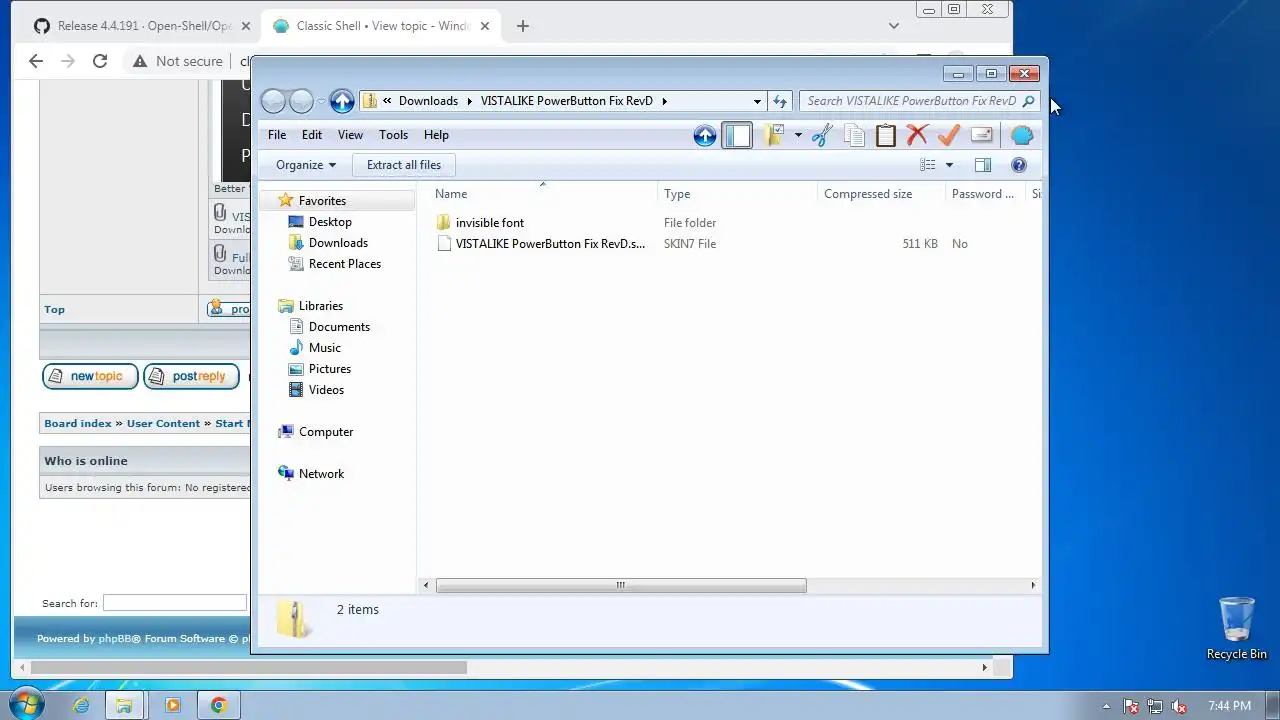Click the browser Reload button

pyautogui.click(x=100, y=61)
